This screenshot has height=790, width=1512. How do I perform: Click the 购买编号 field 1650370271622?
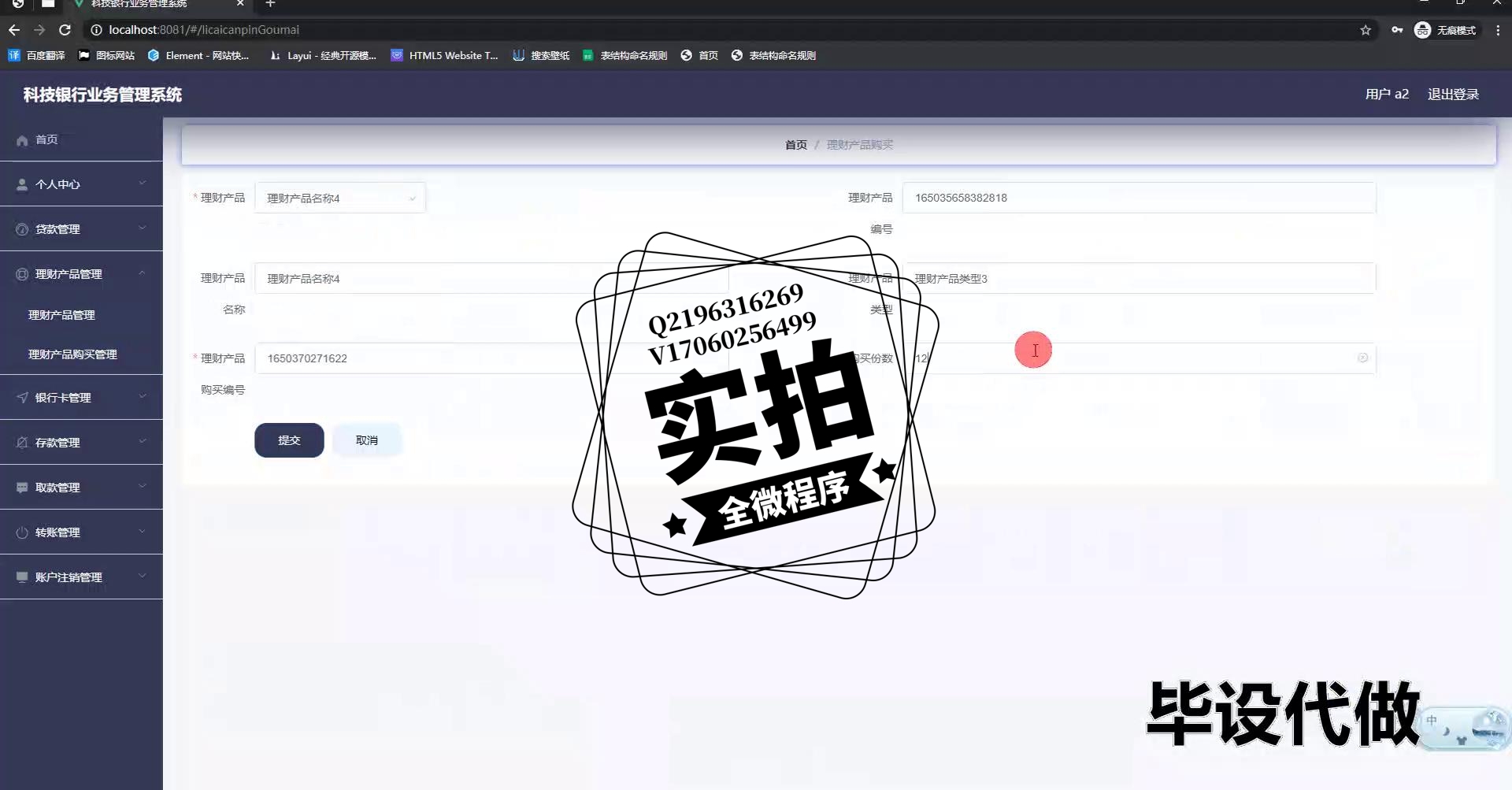pyautogui.click(x=491, y=358)
